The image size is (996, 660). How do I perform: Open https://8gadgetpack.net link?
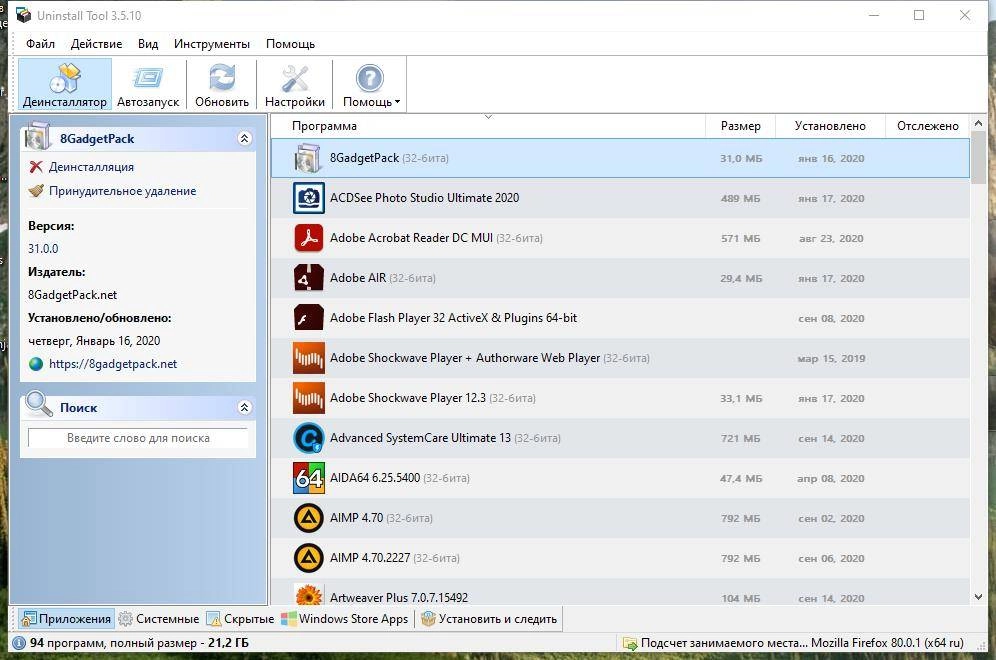click(x=113, y=364)
